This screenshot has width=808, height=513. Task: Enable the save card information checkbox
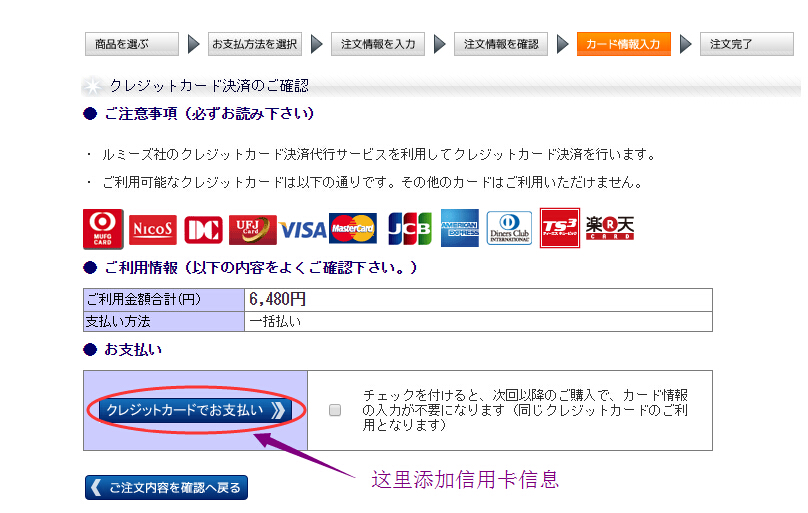click(335, 410)
